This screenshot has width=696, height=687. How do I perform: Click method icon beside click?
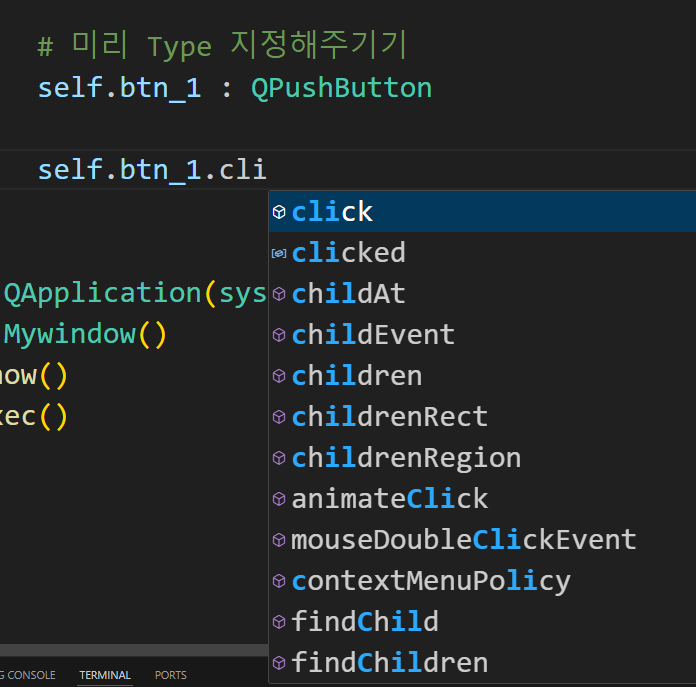(279, 212)
